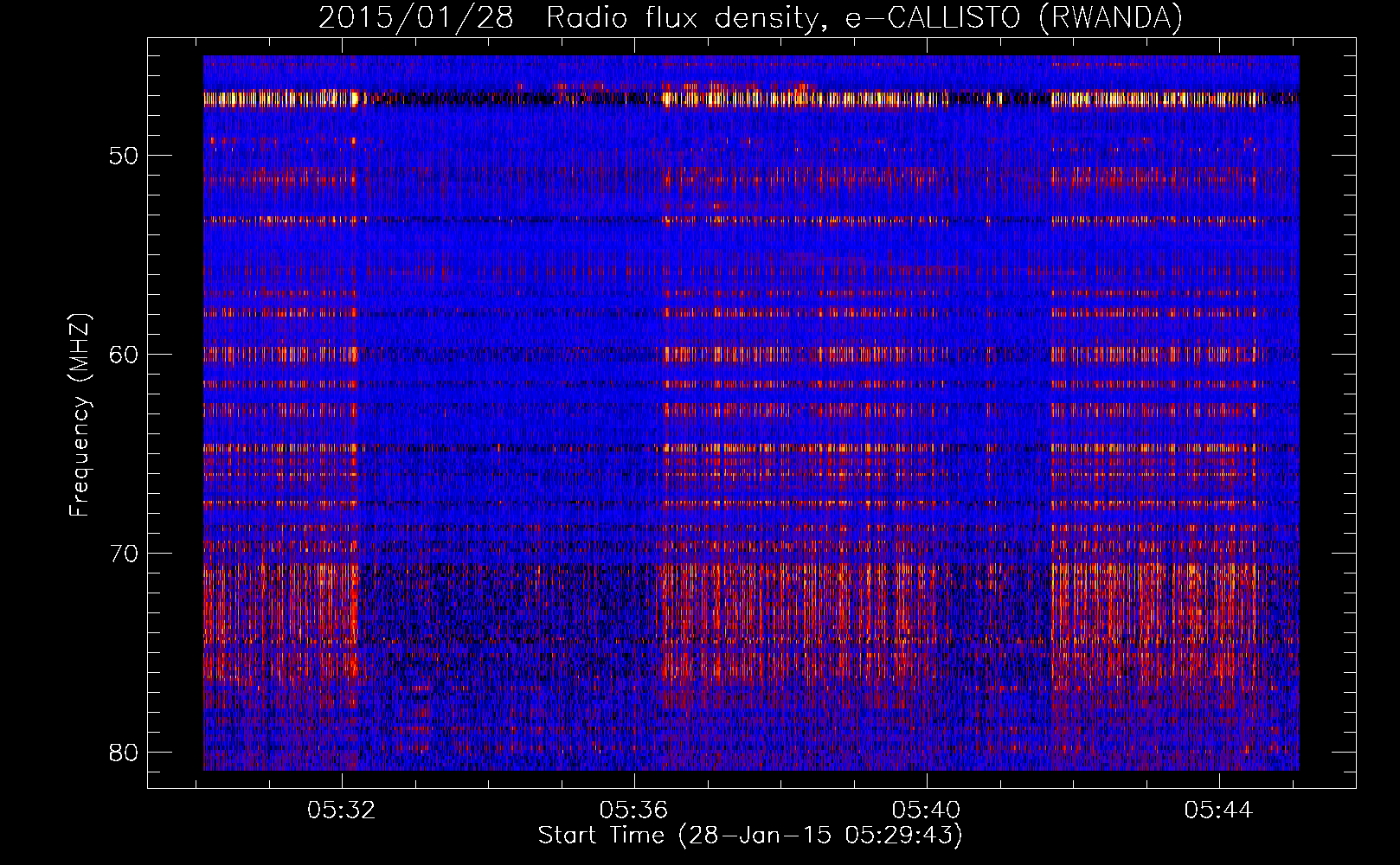
Task: Click the 'Start Time (28-Jan-15 05:29:43)' label
Action: (750, 836)
